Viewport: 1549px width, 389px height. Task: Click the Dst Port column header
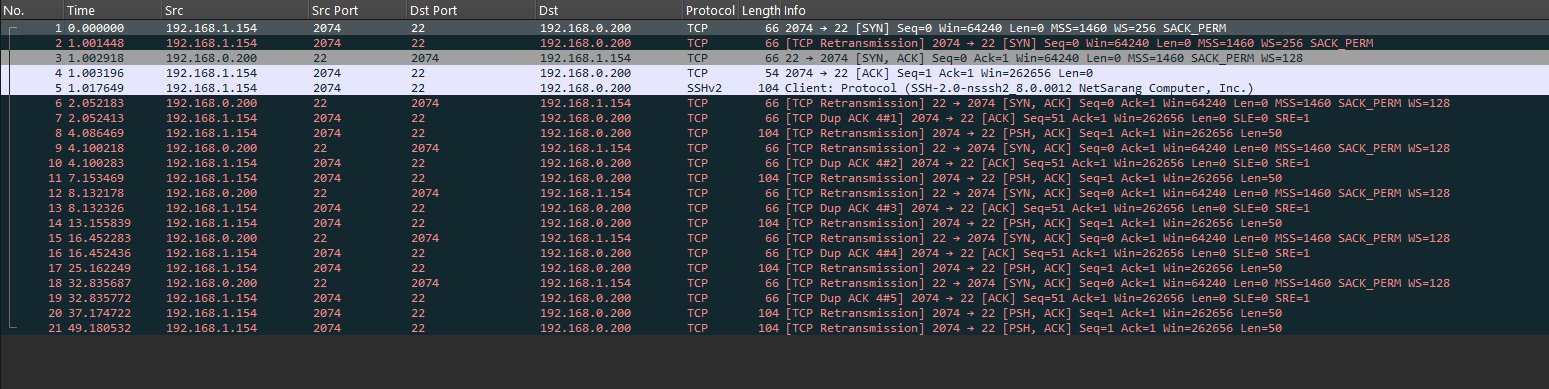click(471, 10)
